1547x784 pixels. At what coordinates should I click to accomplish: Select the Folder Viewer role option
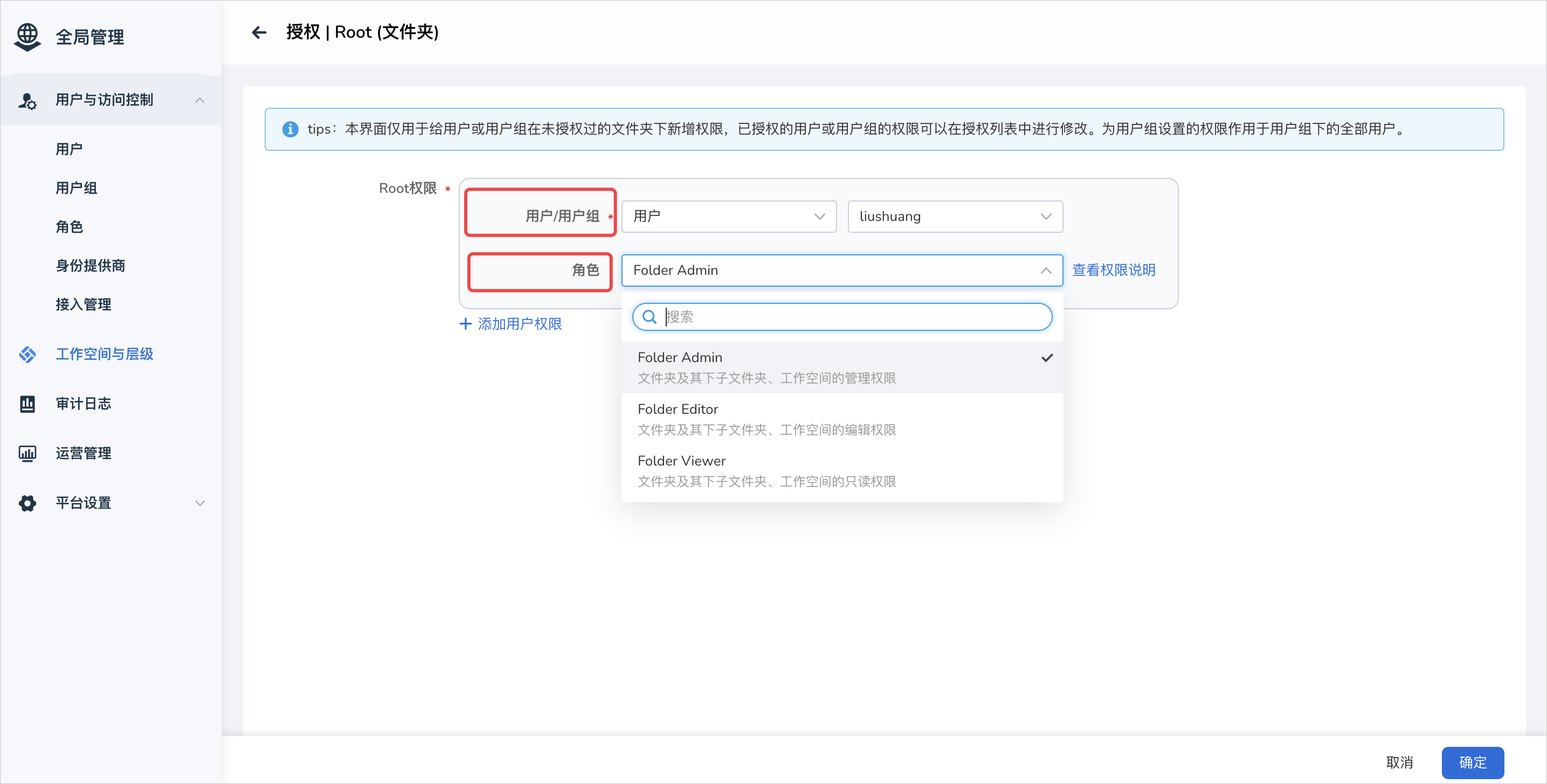(842, 470)
